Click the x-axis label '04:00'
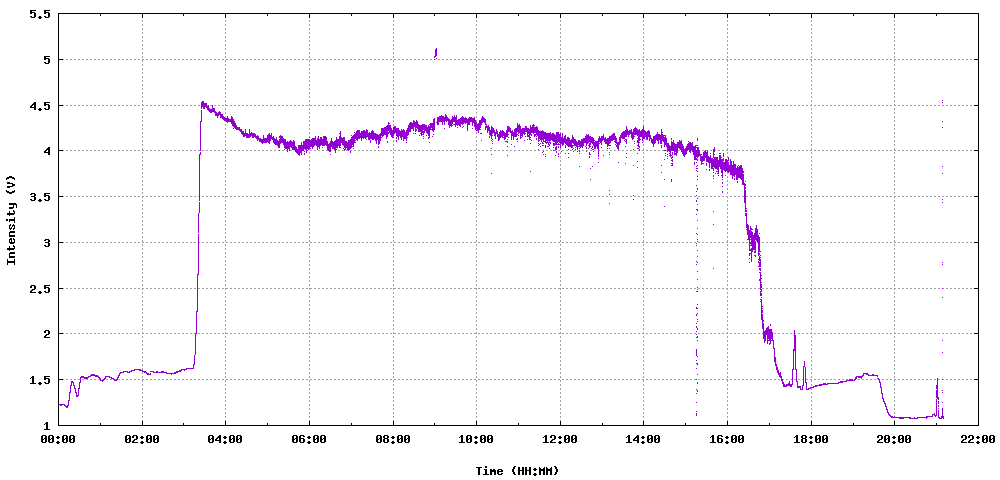 pos(226,439)
